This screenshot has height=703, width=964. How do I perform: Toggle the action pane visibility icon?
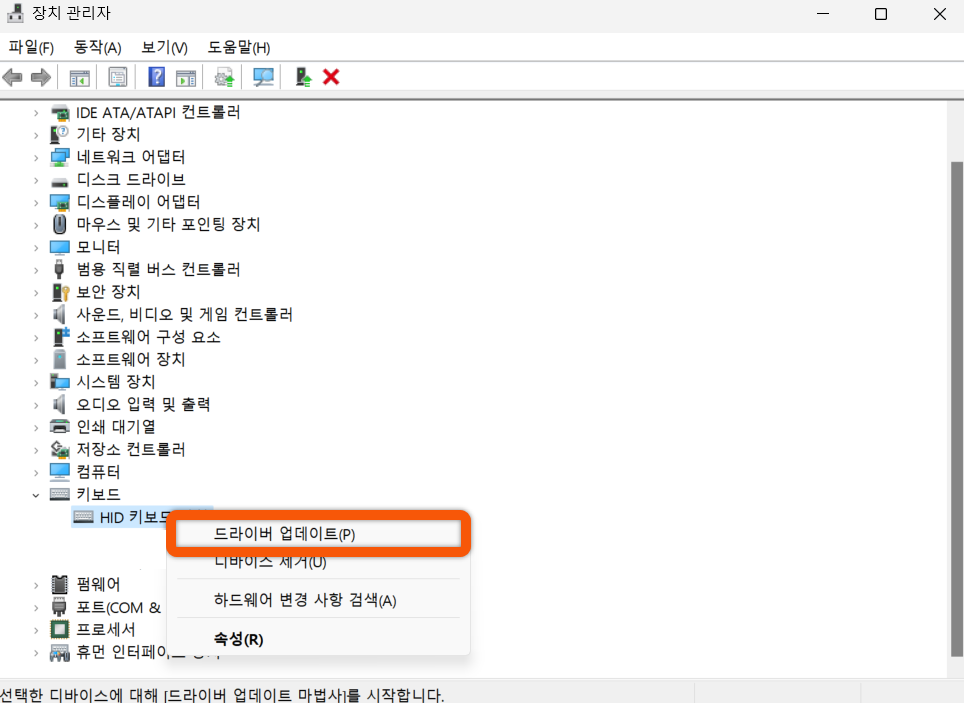tap(186, 77)
